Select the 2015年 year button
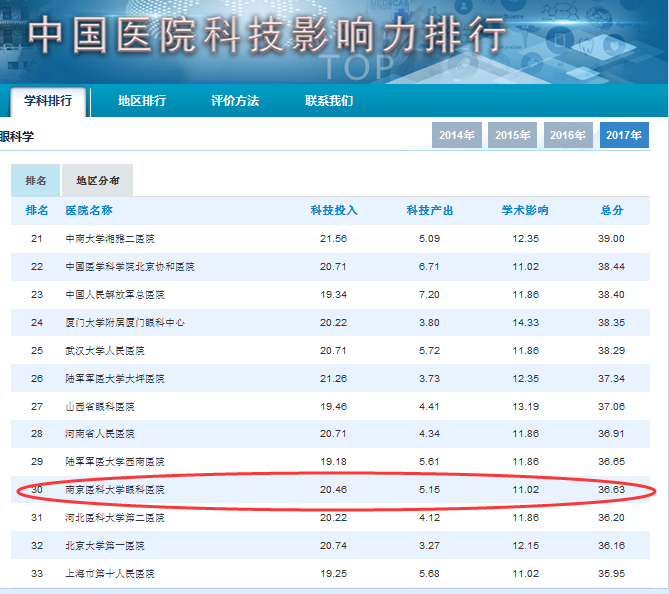 [512, 135]
